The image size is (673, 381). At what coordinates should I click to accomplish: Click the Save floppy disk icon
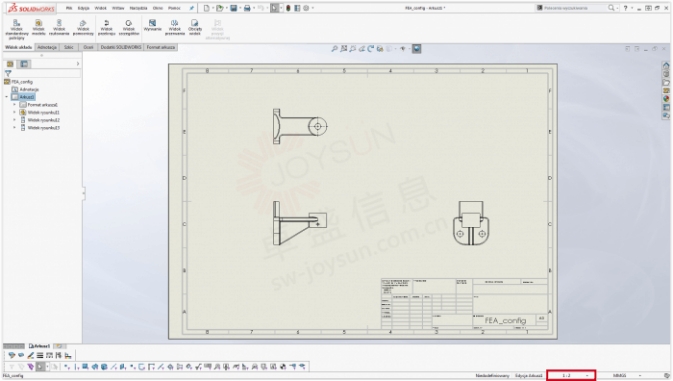[233, 8]
